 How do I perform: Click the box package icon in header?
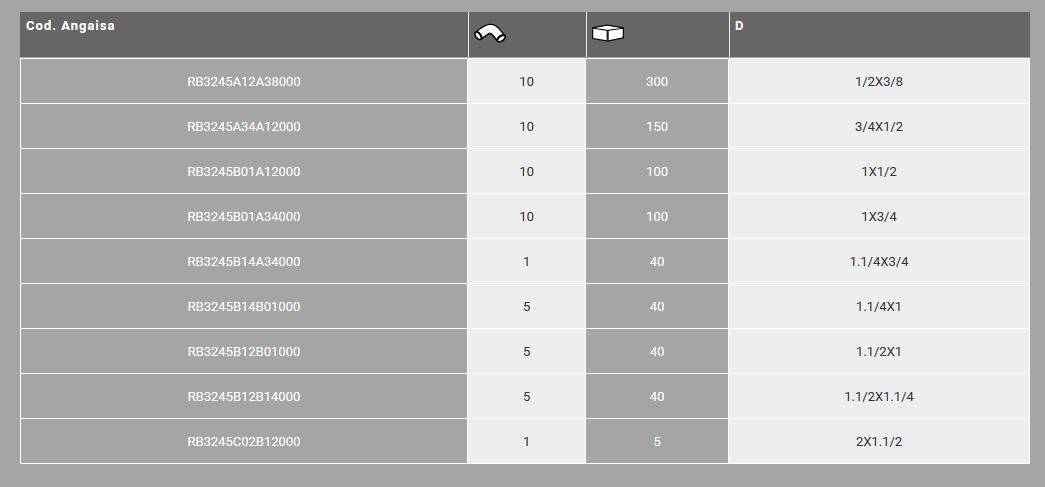[608, 34]
